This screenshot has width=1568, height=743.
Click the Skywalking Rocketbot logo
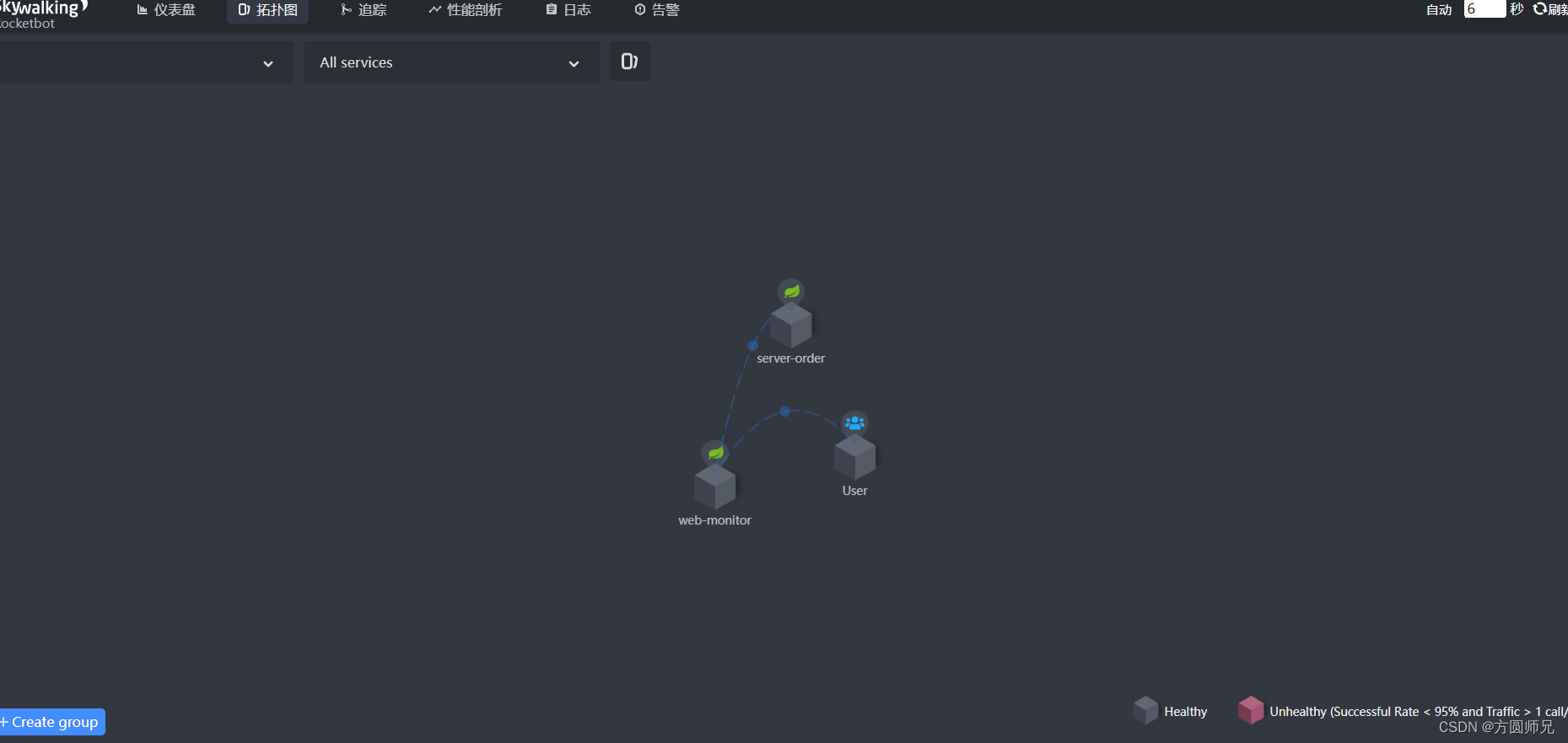tap(42, 14)
